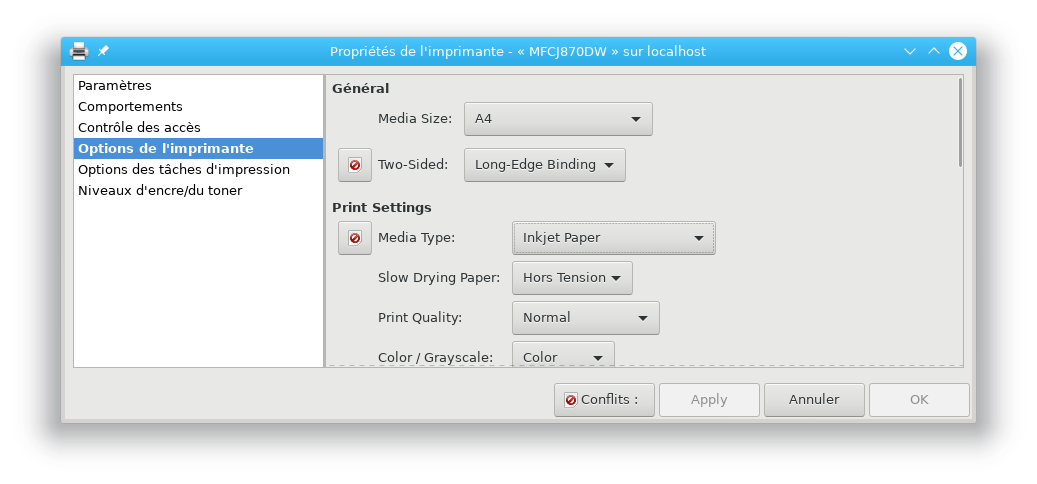Select Options des tâches d'impression

click(198, 169)
